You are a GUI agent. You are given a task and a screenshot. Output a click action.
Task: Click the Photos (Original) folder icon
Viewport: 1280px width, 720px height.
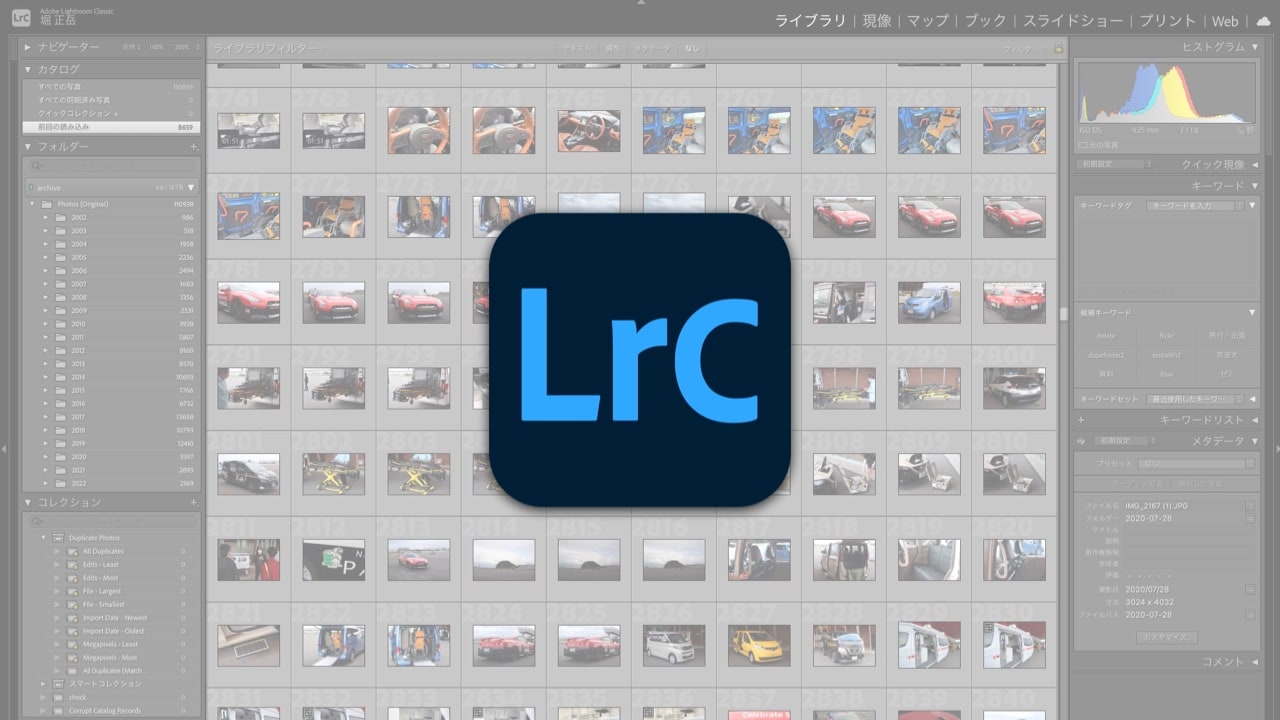pos(47,204)
